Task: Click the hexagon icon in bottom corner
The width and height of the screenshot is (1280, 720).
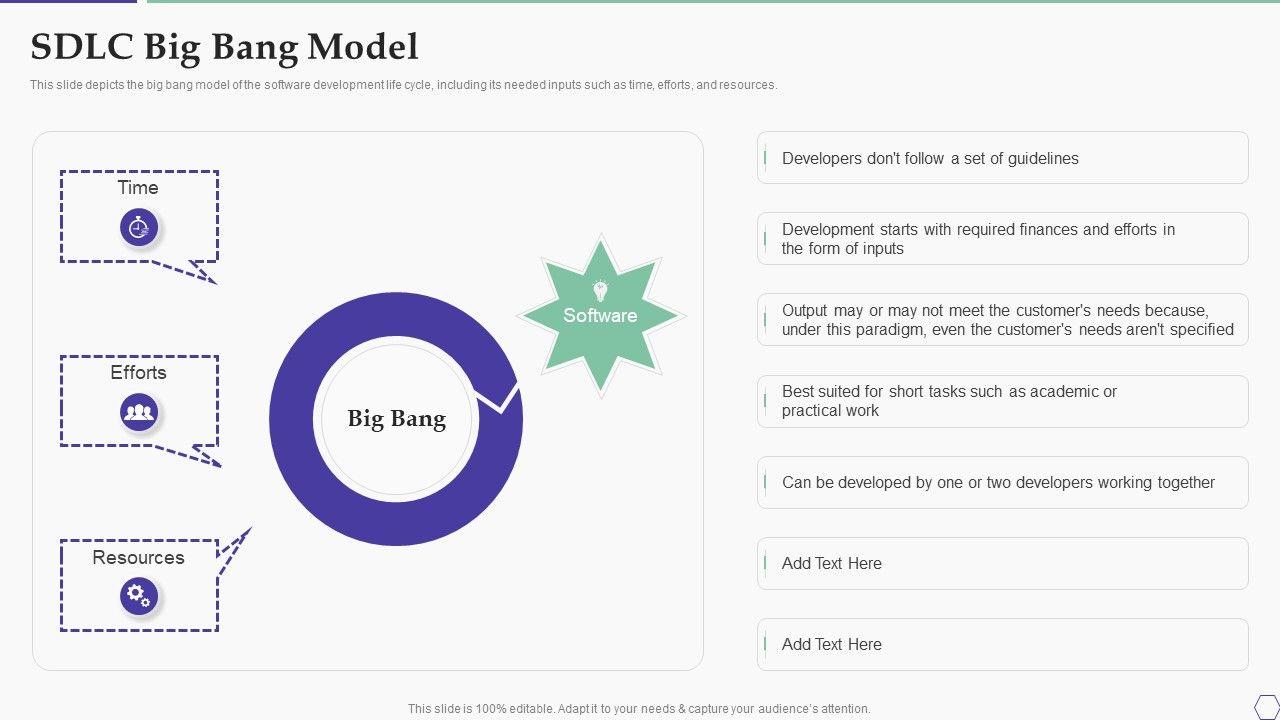Action: pyautogui.click(x=1266, y=706)
